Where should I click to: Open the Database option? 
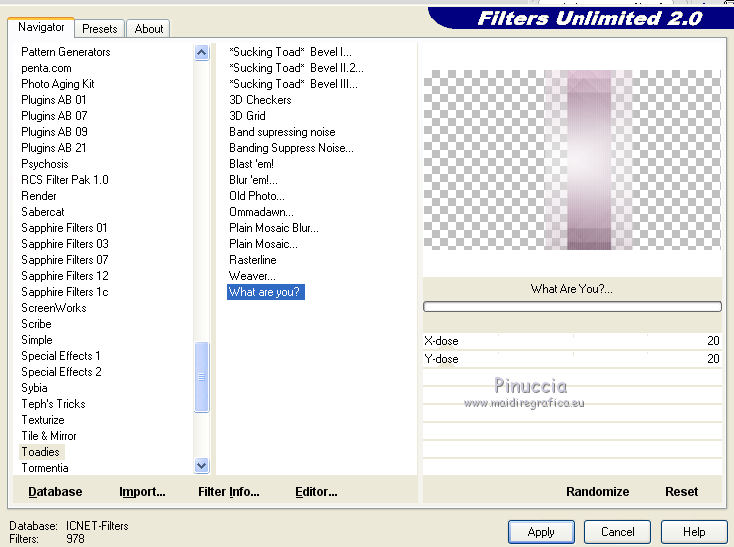(x=55, y=492)
